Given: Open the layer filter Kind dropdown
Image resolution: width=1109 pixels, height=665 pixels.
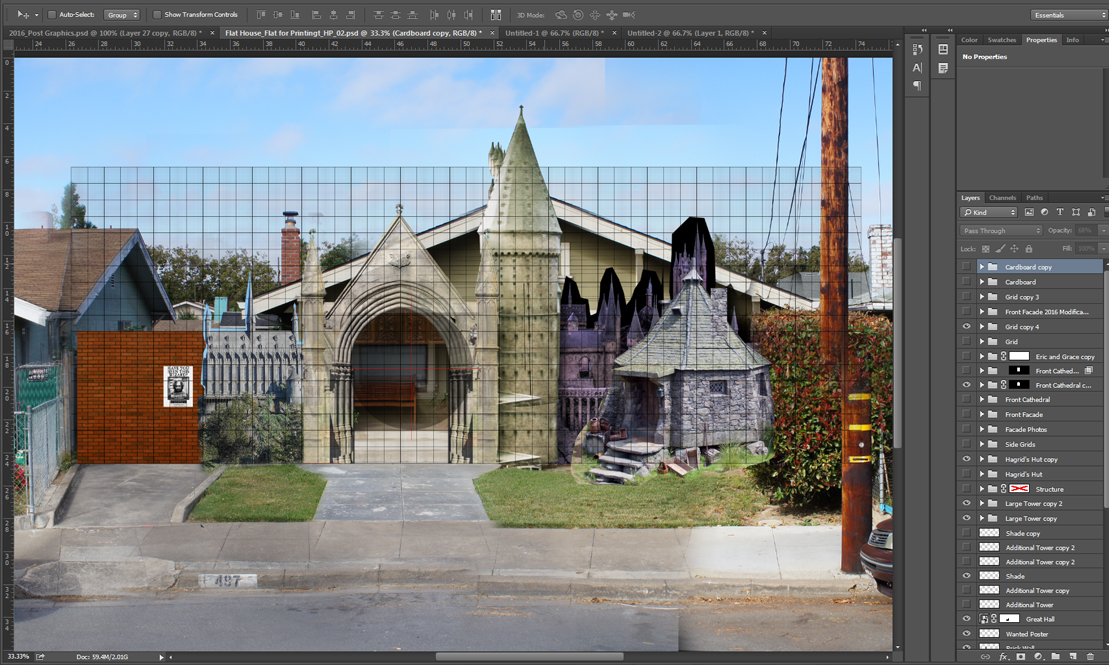Looking at the screenshot, I should tap(989, 212).
